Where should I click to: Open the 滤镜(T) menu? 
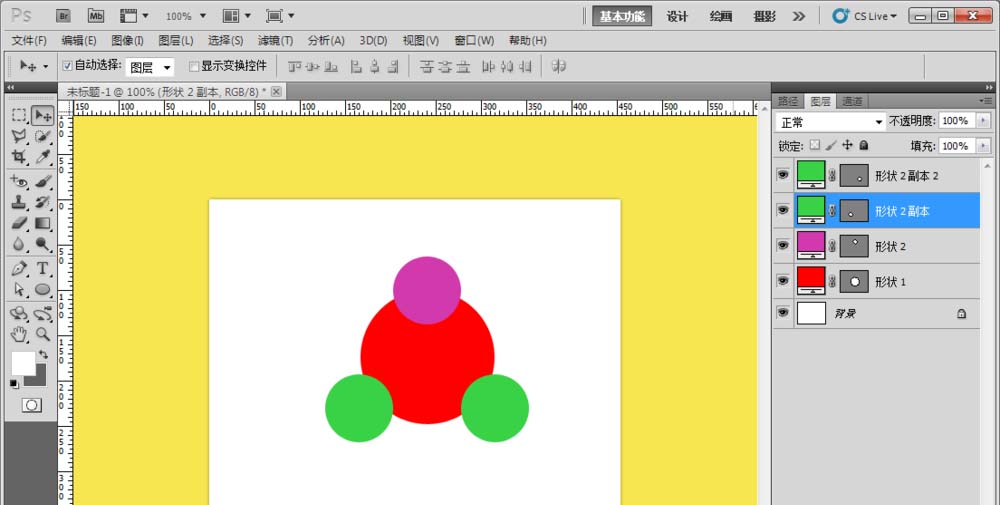tap(275, 41)
